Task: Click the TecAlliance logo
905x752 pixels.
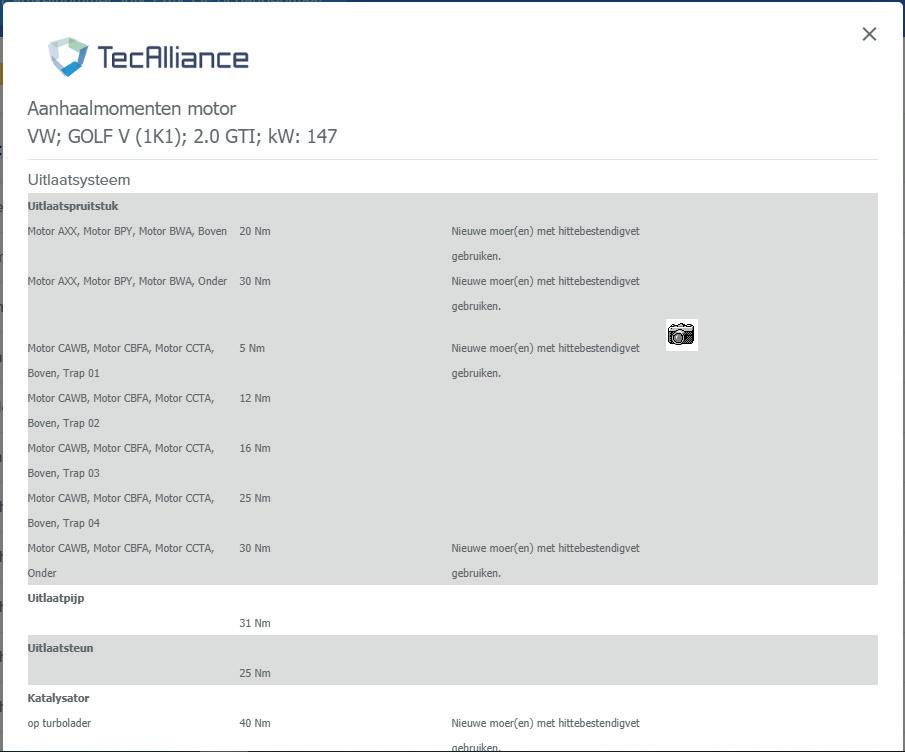Action: point(148,57)
